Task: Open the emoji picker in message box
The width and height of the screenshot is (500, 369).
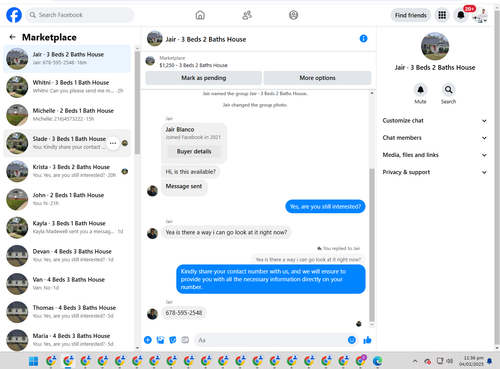Action: (x=352, y=340)
